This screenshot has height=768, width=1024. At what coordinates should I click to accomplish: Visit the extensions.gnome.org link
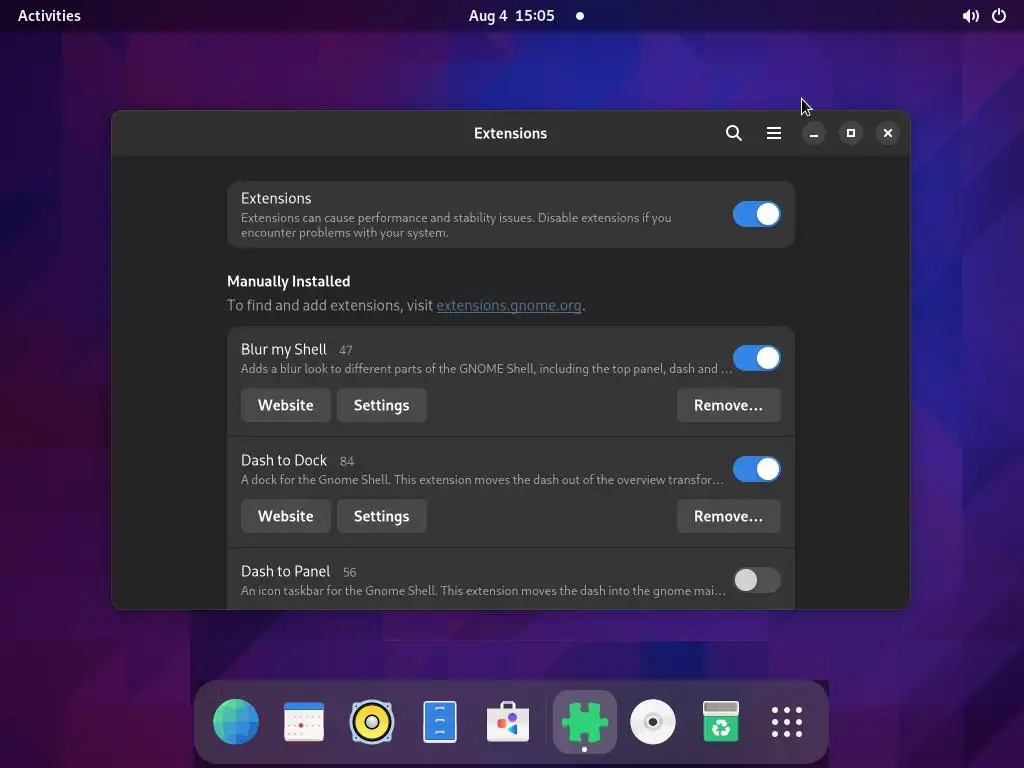509,306
